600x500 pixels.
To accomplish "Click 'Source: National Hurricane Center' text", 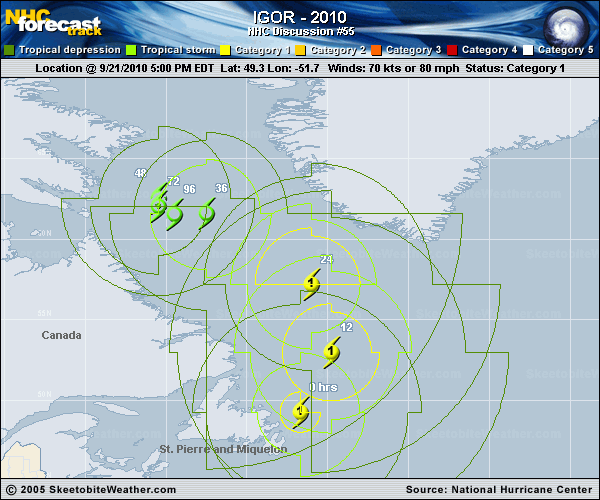I will click(x=499, y=490).
